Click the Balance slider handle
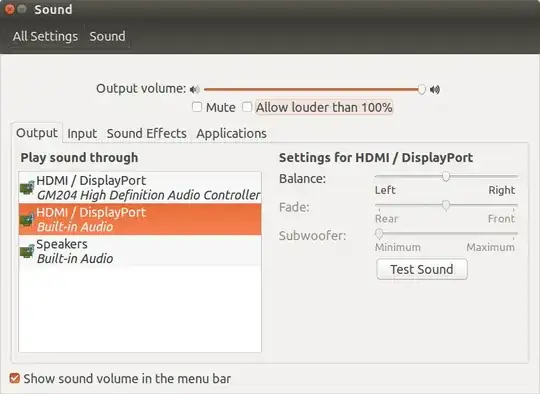Viewport: 540px width, 394px height. pyautogui.click(x=446, y=177)
